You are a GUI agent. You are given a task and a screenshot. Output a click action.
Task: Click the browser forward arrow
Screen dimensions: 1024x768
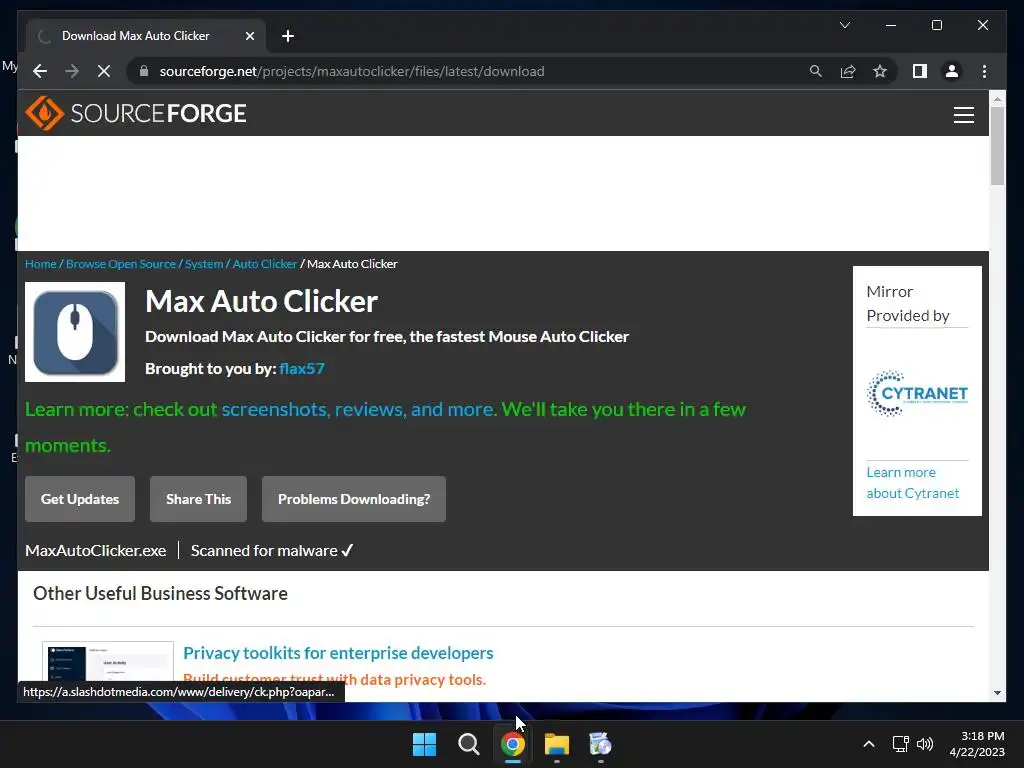point(72,71)
